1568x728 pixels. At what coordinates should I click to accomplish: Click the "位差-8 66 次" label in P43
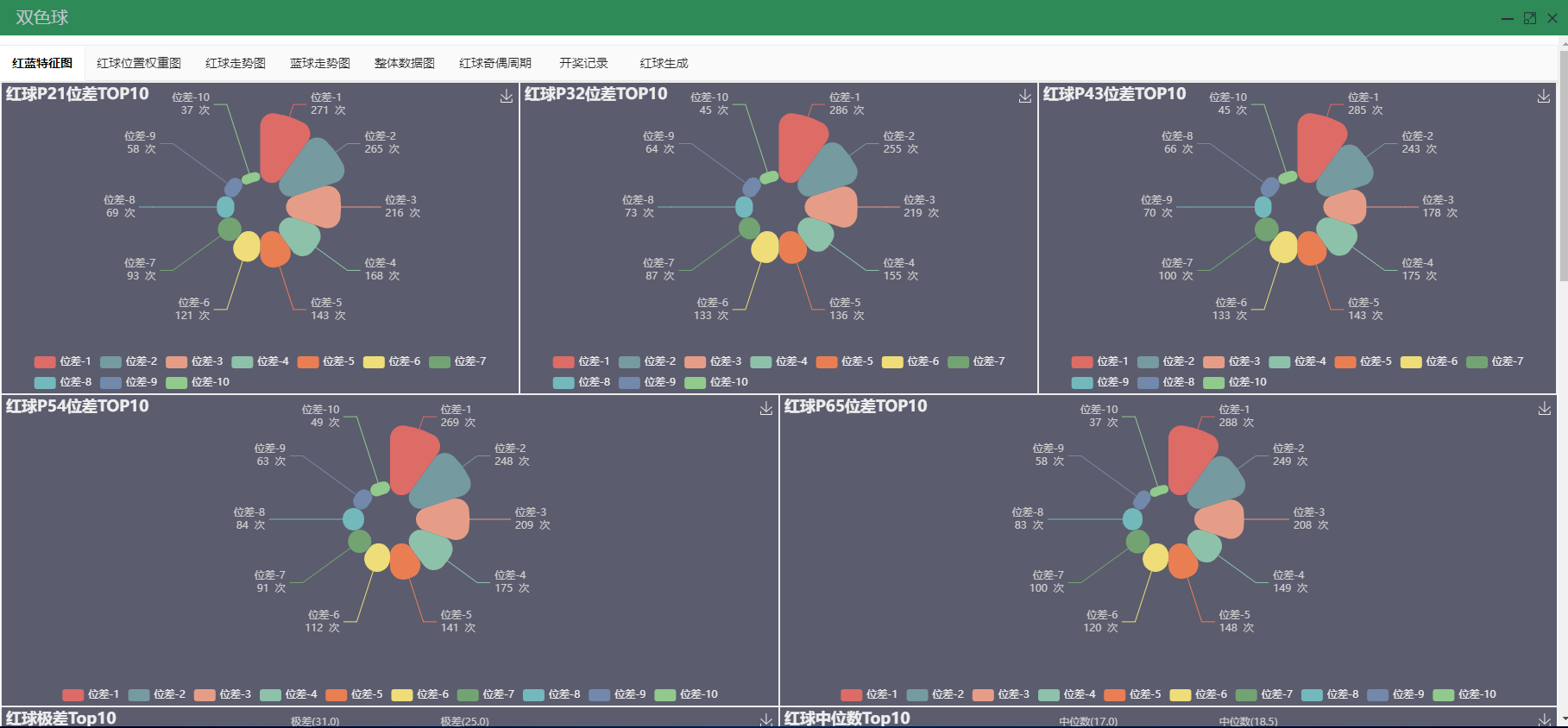click(1178, 142)
